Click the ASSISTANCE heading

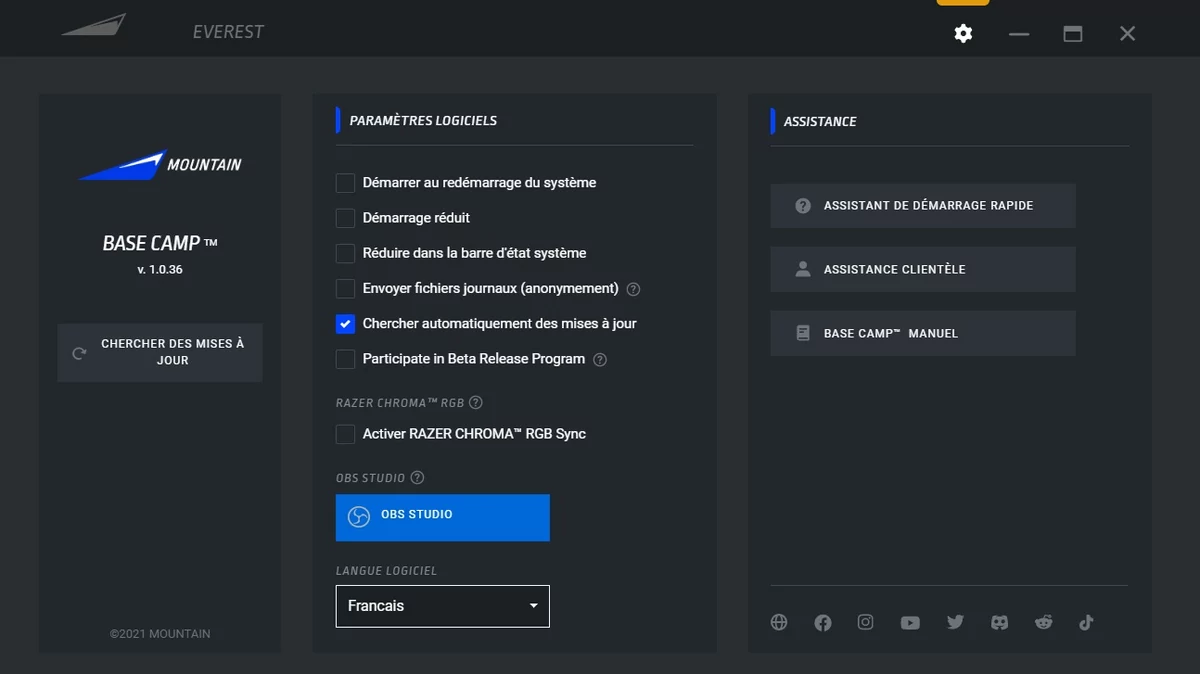point(820,122)
